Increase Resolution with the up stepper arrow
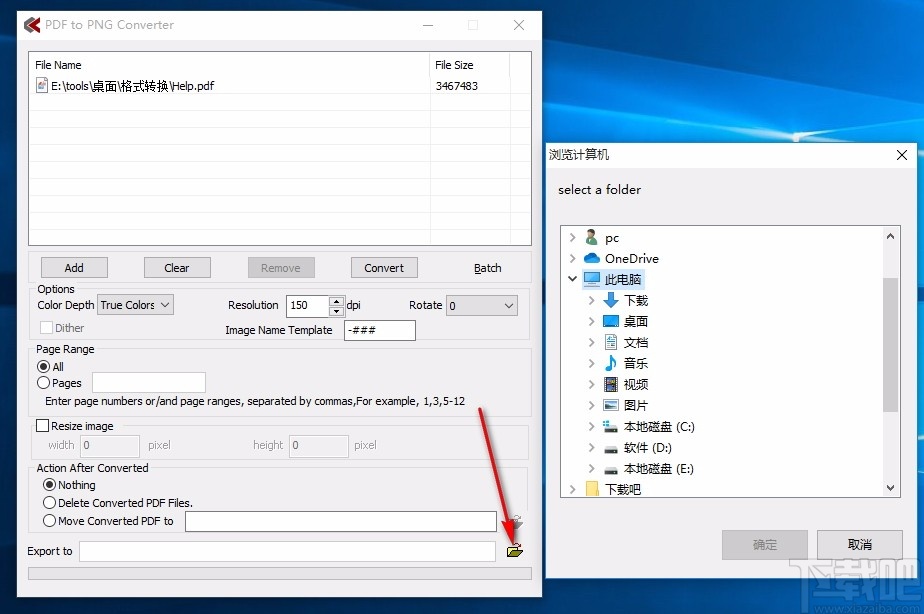 click(x=334, y=300)
